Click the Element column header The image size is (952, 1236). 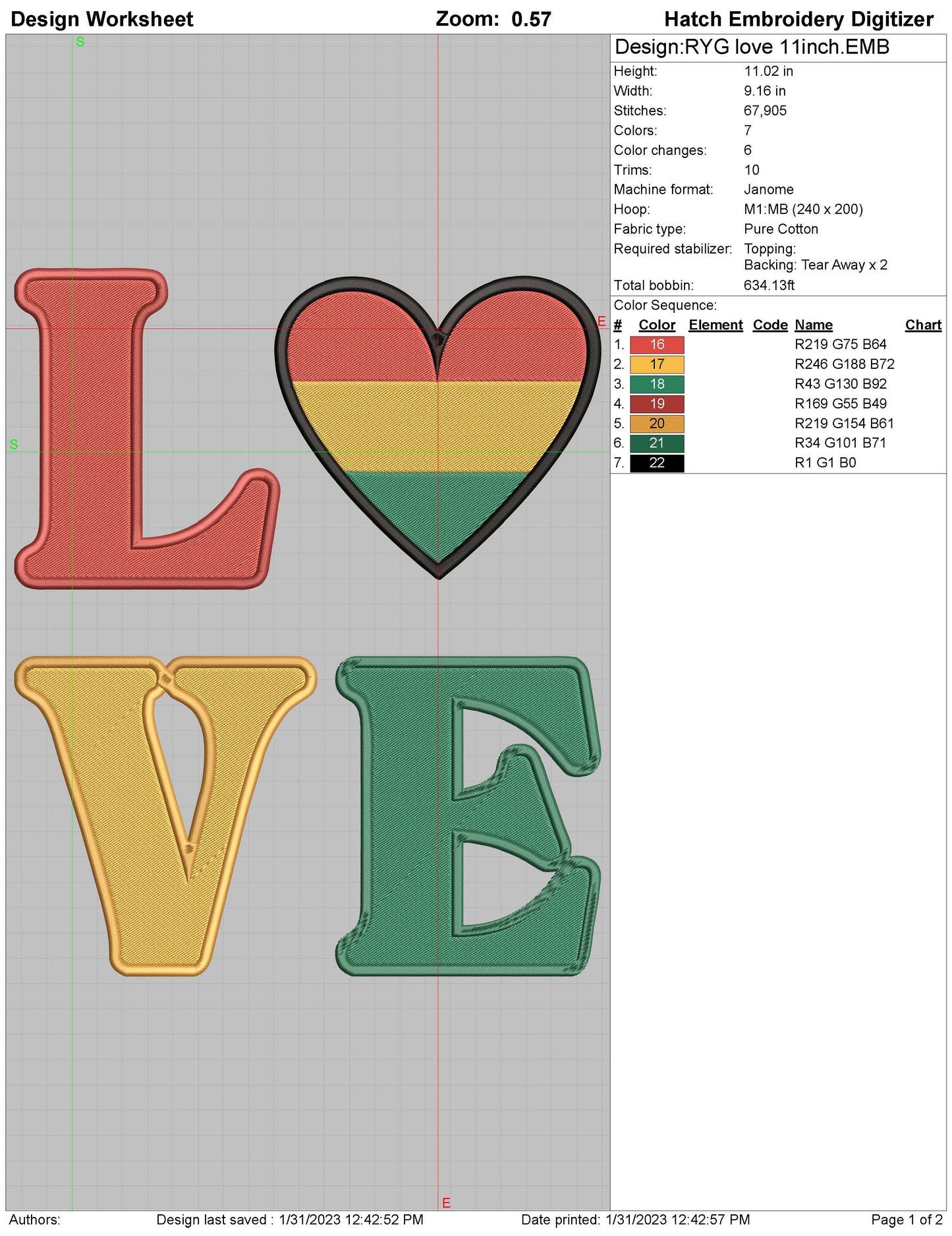pos(715,325)
